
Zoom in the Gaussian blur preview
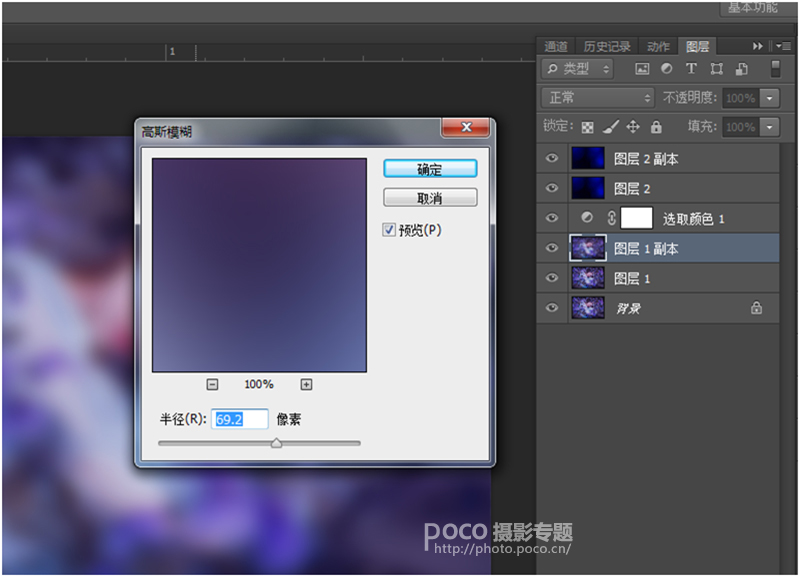point(306,385)
